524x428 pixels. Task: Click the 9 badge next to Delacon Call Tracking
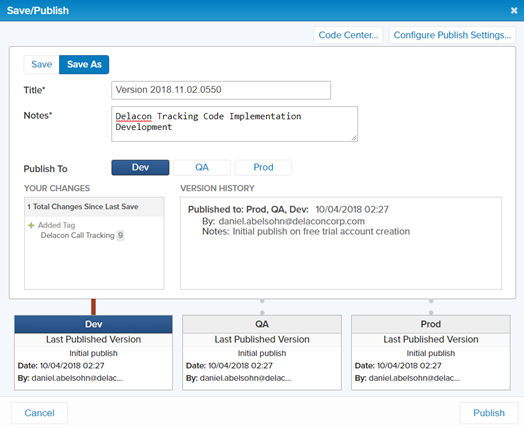(x=120, y=235)
